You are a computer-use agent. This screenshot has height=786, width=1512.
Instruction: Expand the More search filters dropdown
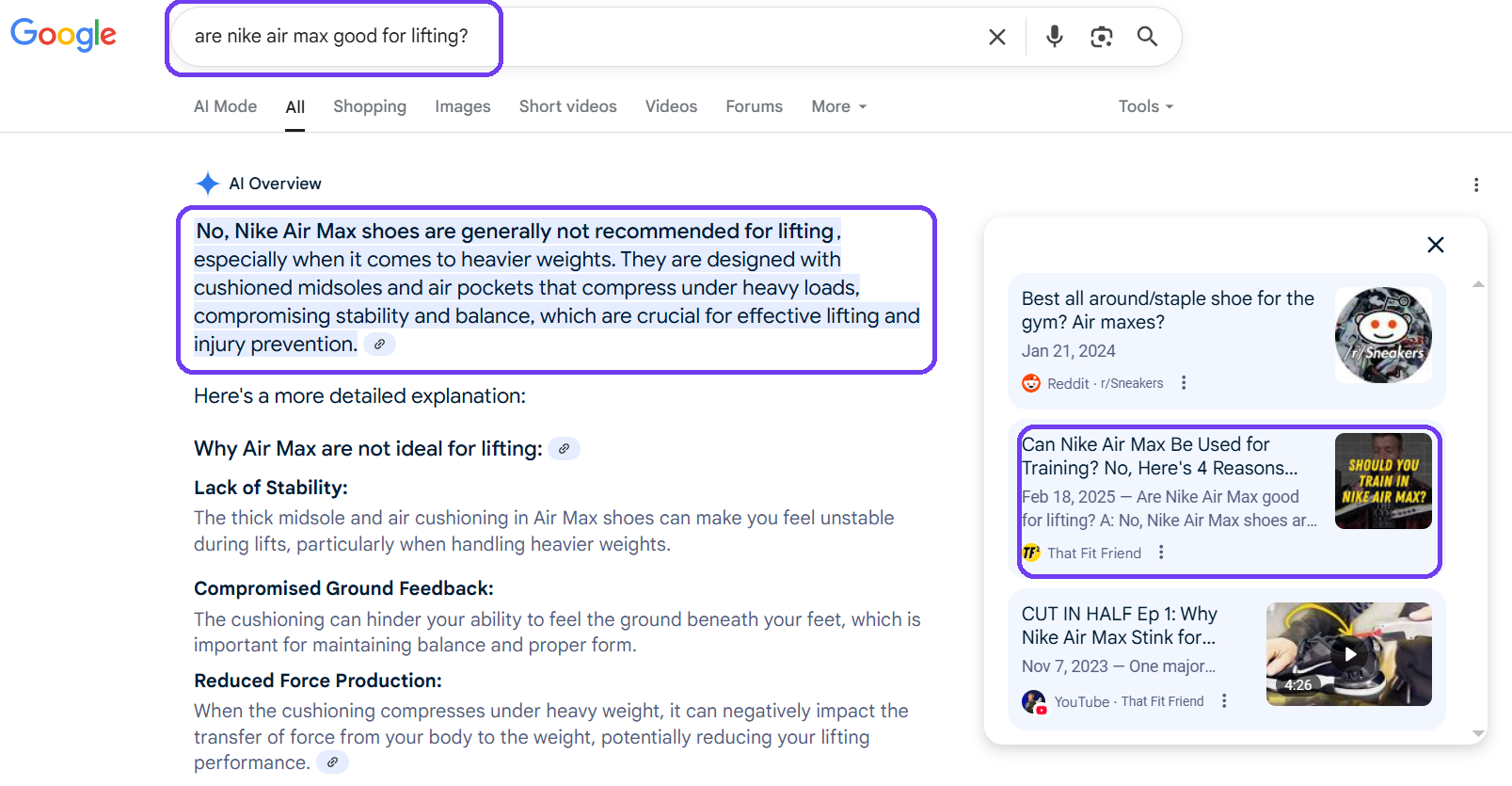click(x=838, y=106)
